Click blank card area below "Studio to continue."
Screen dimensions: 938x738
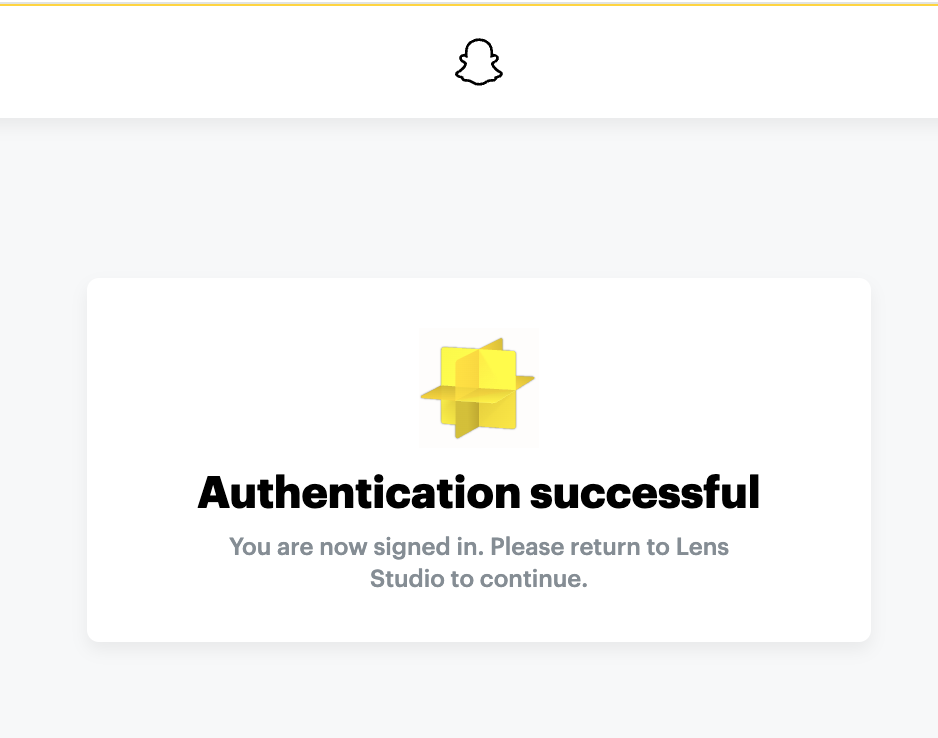(479, 617)
